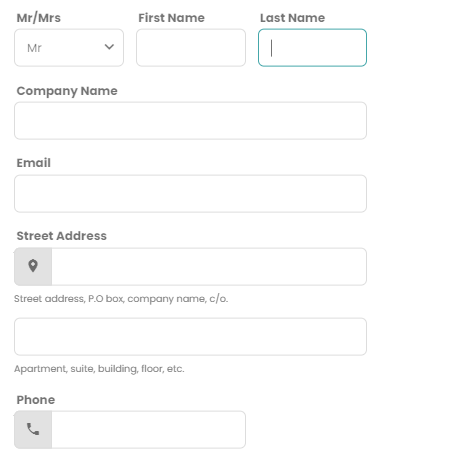Click the First Name label

172,18
